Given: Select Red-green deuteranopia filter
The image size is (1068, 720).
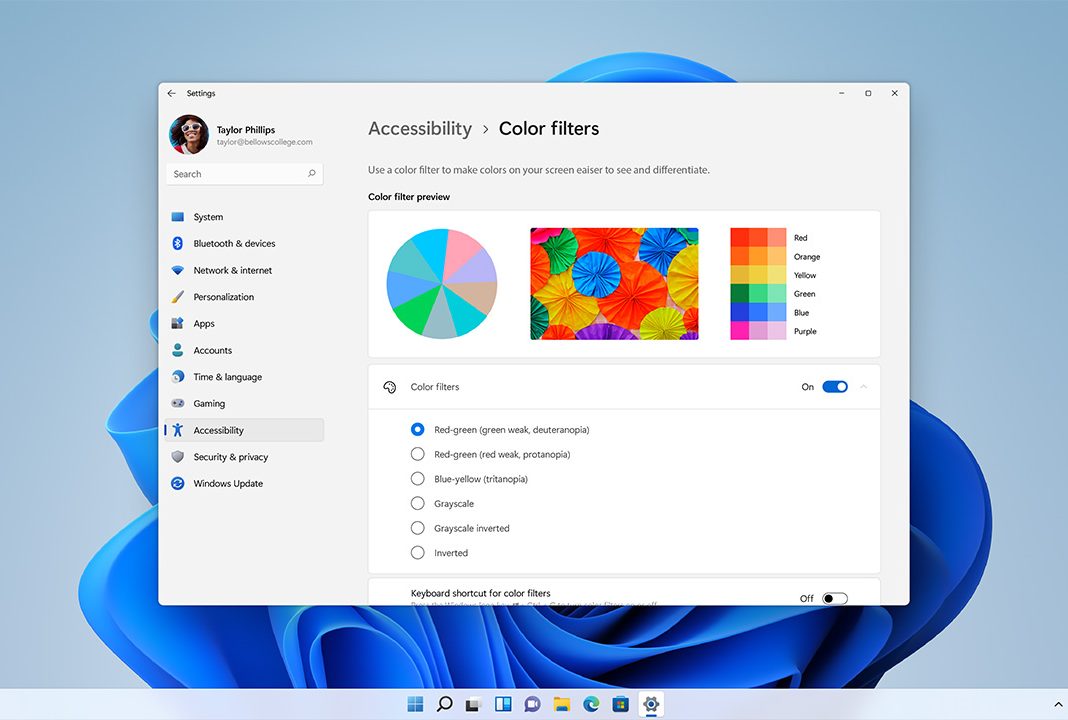Looking at the screenshot, I should point(418,430).
